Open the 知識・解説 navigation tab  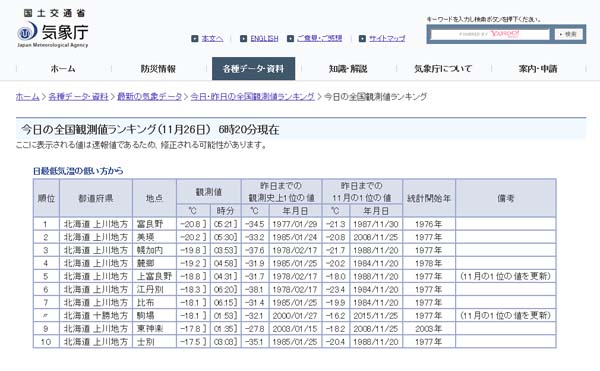348,69
